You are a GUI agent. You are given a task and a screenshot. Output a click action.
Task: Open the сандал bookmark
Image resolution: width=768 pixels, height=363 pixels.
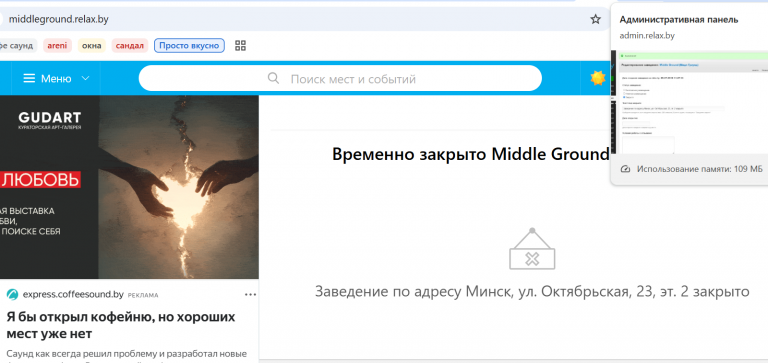(x=130, y=46)
